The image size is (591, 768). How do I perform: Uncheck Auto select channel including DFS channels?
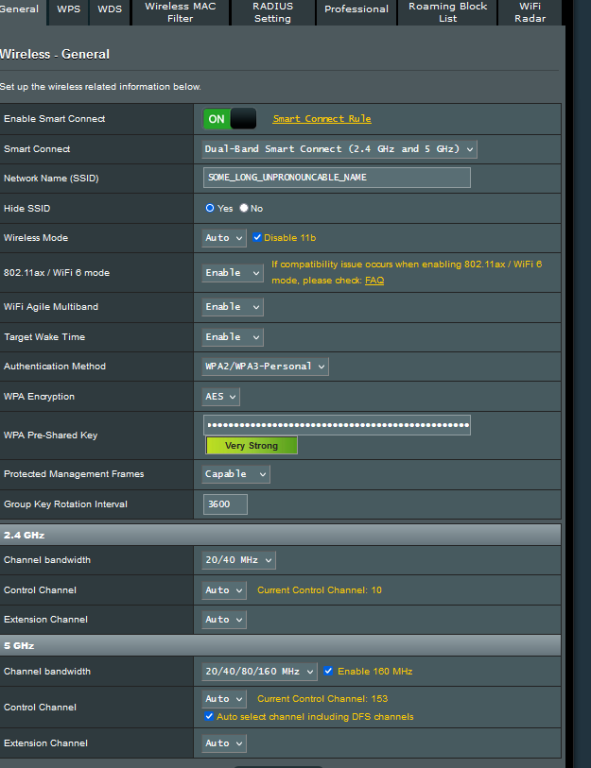(x=209, y=717)
